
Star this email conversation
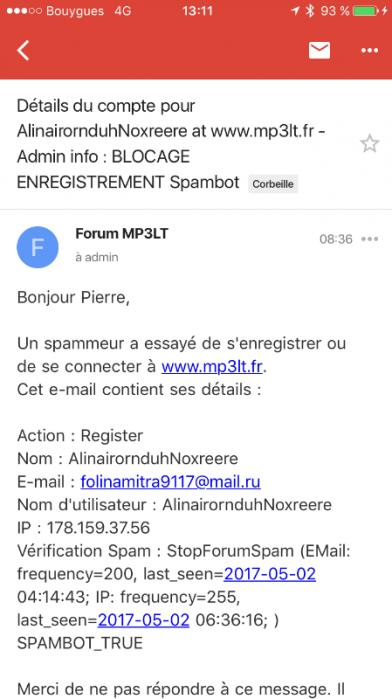click(x=369, y=144)
